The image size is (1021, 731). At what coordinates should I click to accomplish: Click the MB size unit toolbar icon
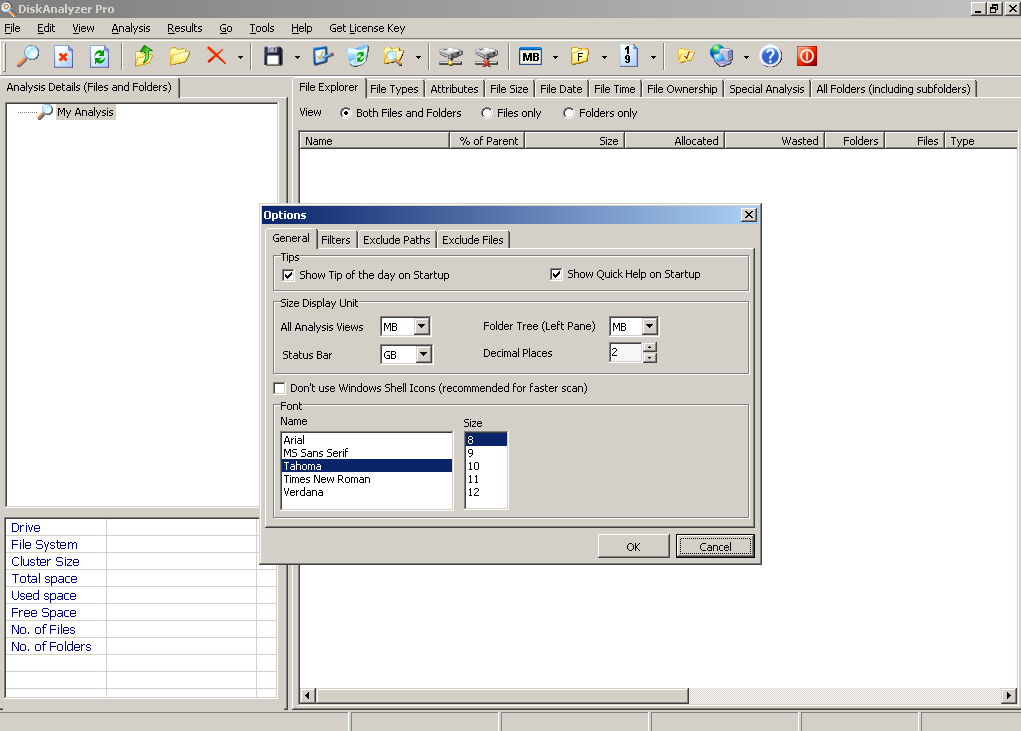coord(531,57)
